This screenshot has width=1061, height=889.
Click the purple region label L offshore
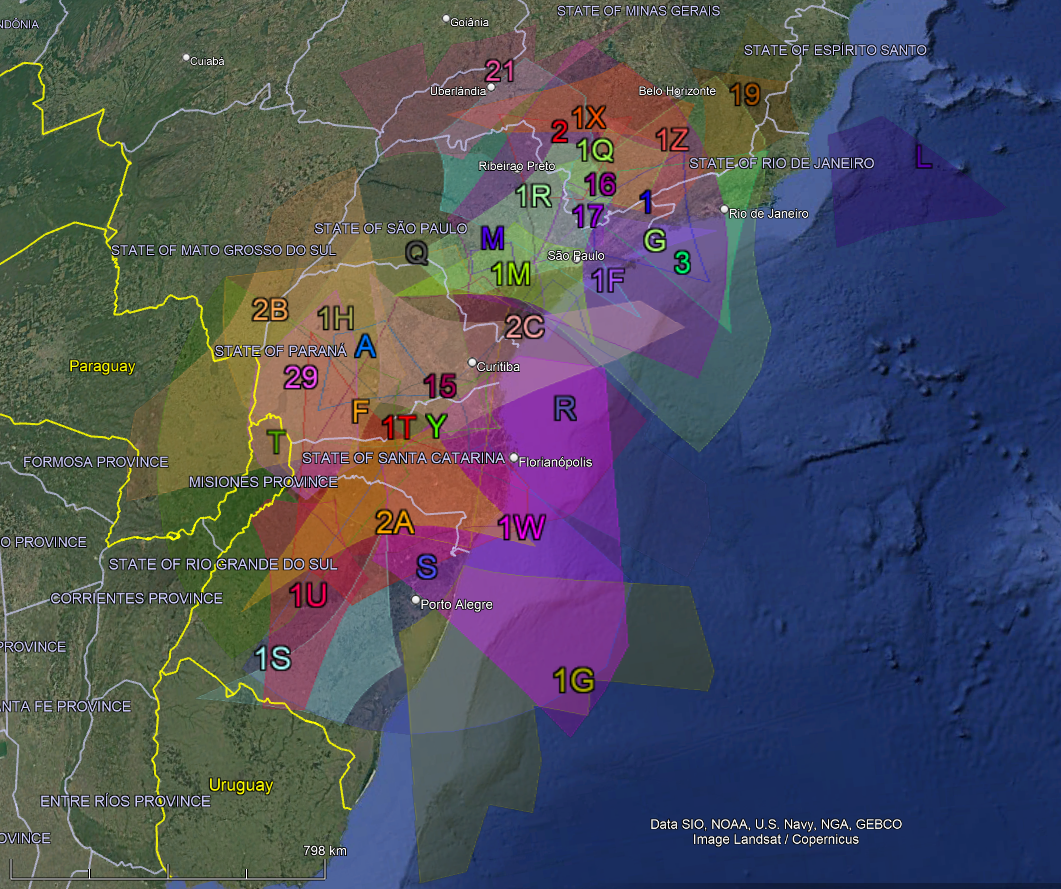tap(923, 157)
